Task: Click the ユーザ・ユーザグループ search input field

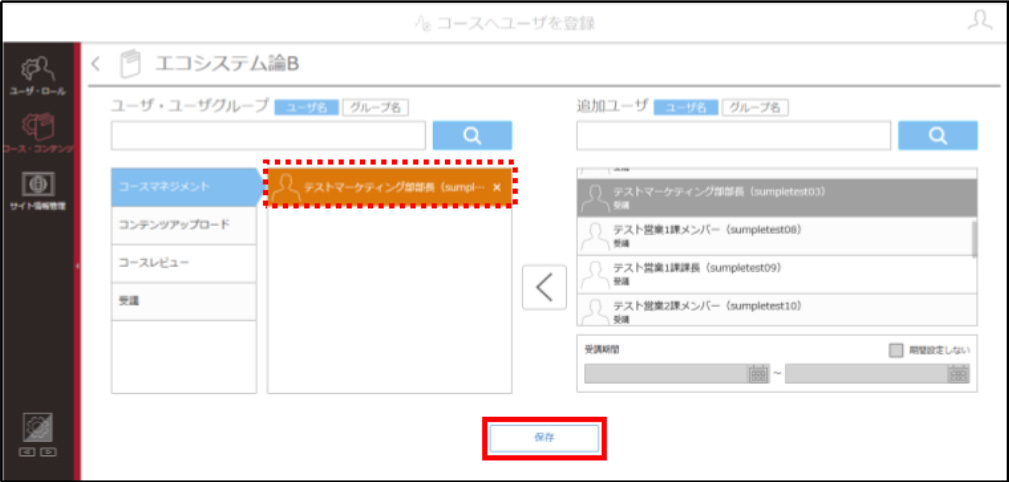Action: (x=268, y=135)
